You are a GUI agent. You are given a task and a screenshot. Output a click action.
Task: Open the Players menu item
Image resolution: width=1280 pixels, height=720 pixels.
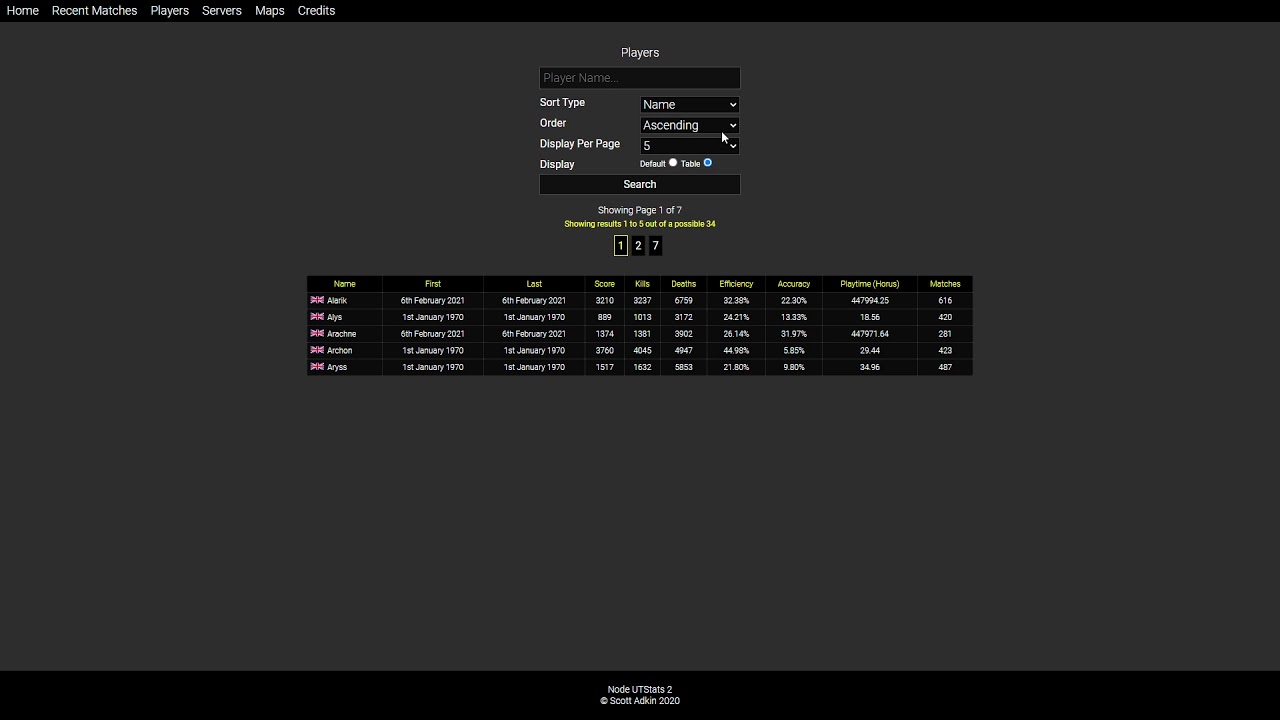(x=170, y=11)
